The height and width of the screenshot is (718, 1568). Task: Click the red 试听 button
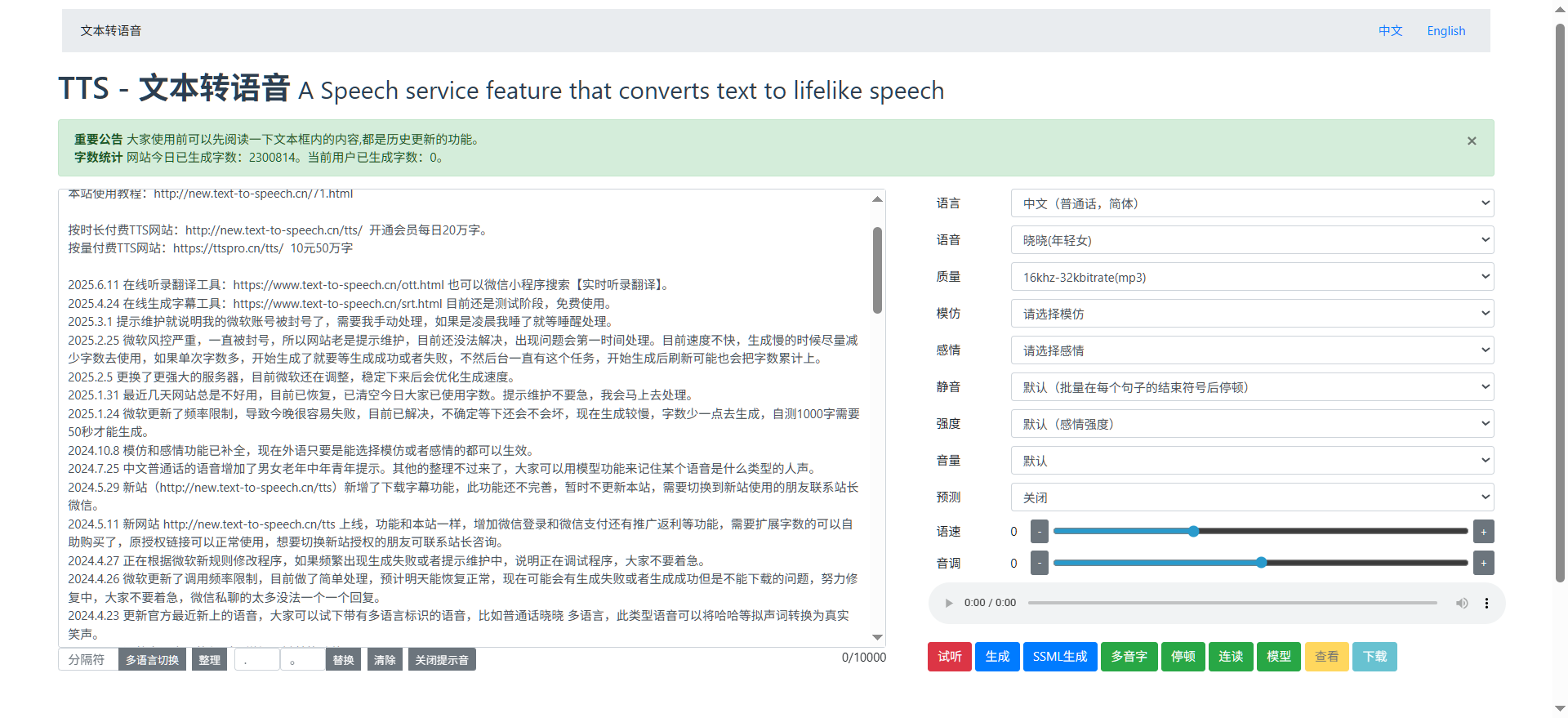949,657
